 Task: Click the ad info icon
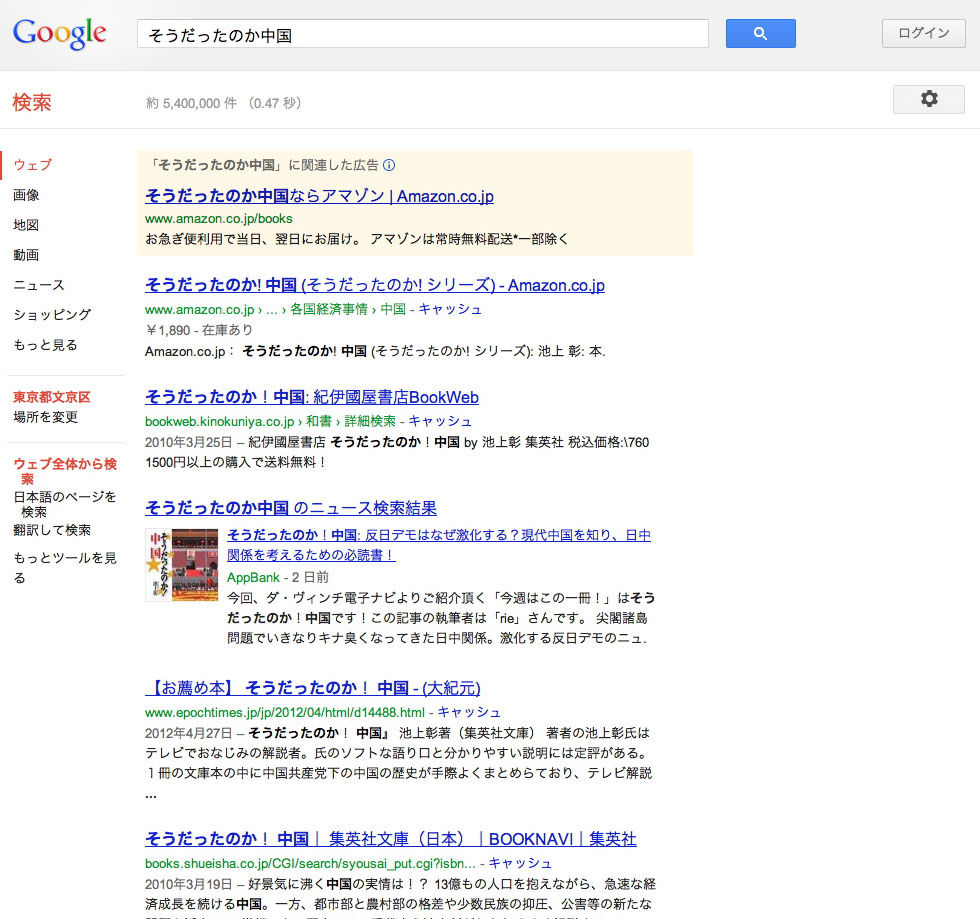[x=389, y=165]
